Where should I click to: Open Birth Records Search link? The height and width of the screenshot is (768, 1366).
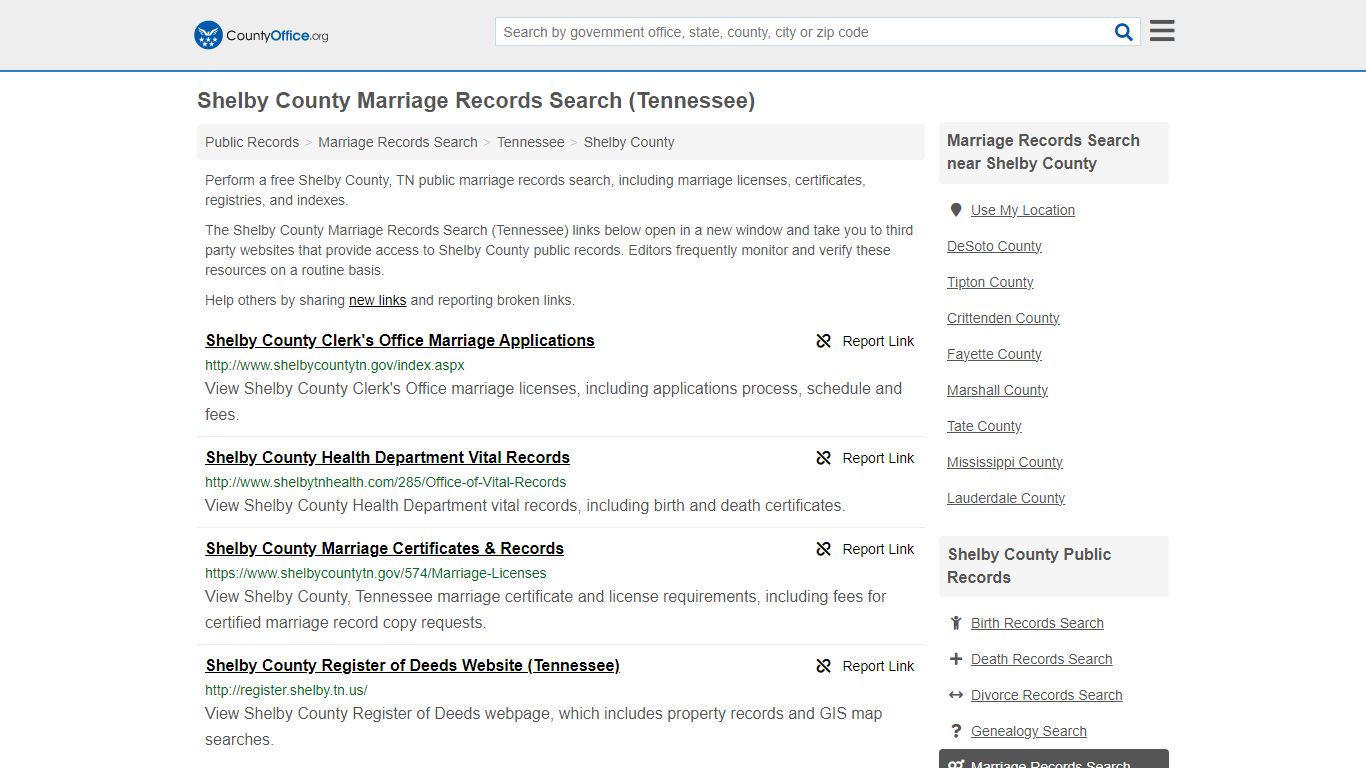pyautogui.click(x=1037, y=623)
